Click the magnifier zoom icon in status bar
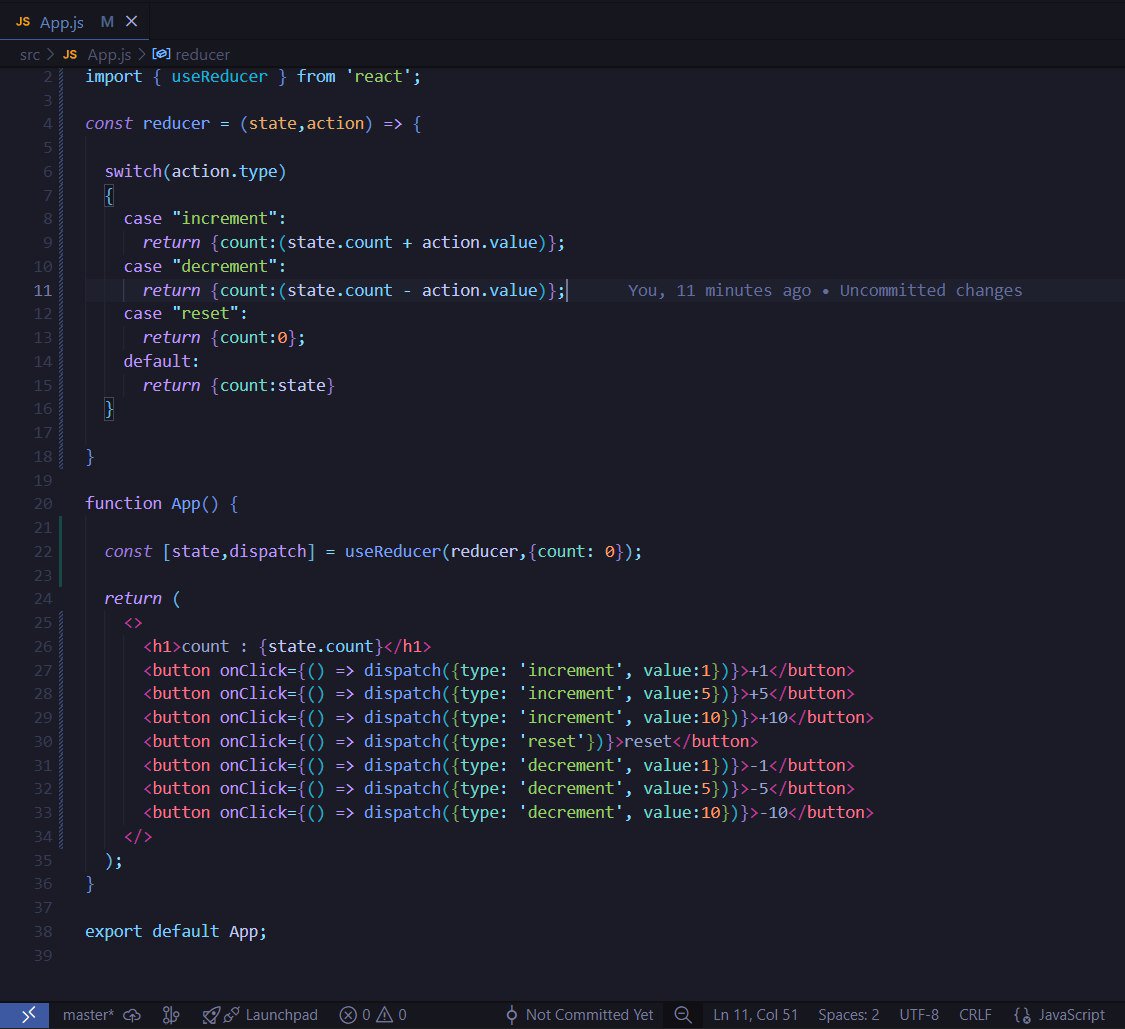The width and height of the screenshot is (1125, 1029). [x=683, y=1015]
